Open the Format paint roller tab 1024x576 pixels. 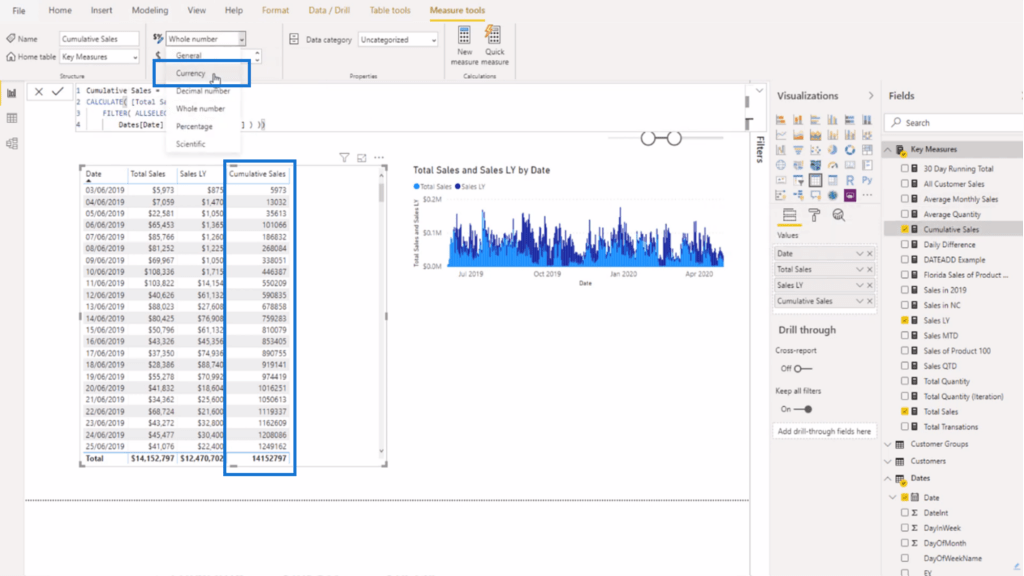(814, 215)
